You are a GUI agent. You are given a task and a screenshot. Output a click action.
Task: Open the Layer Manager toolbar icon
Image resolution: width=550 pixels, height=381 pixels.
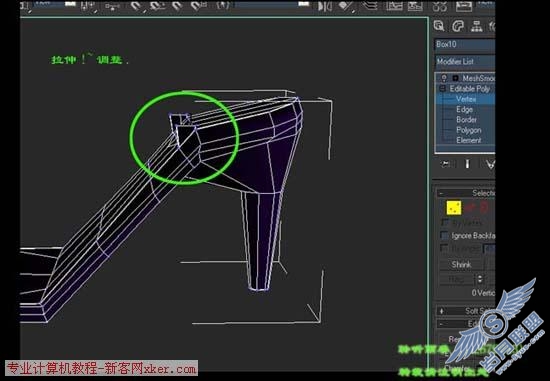(370, 6)
